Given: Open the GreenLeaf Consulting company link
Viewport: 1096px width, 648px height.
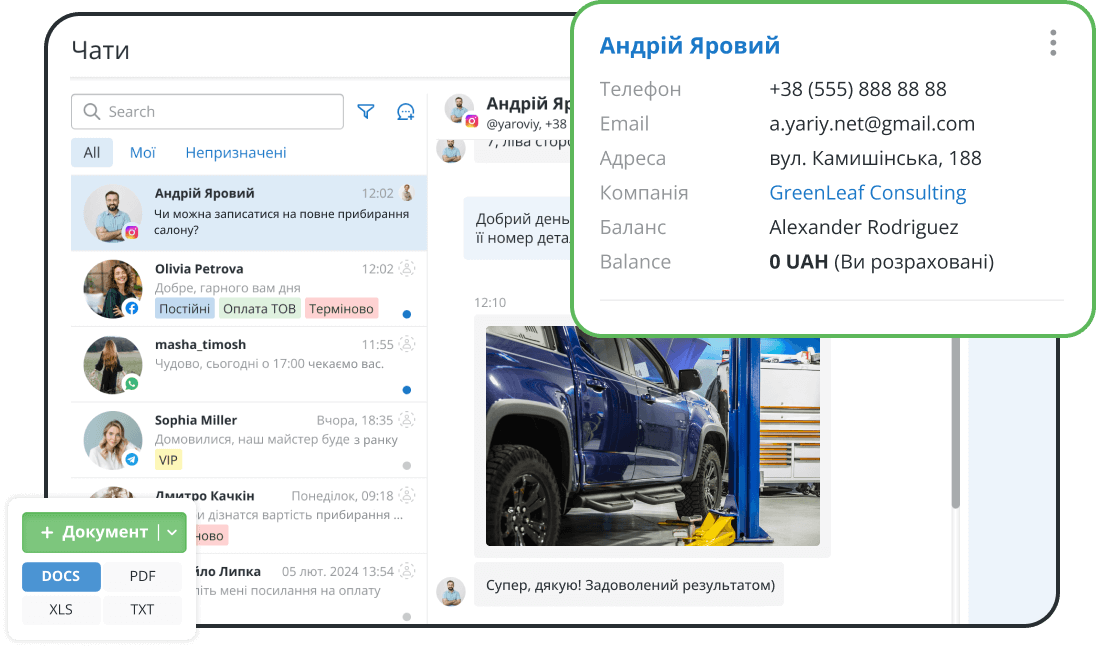Looking at the screenshot, I should [x=867, y=193].
